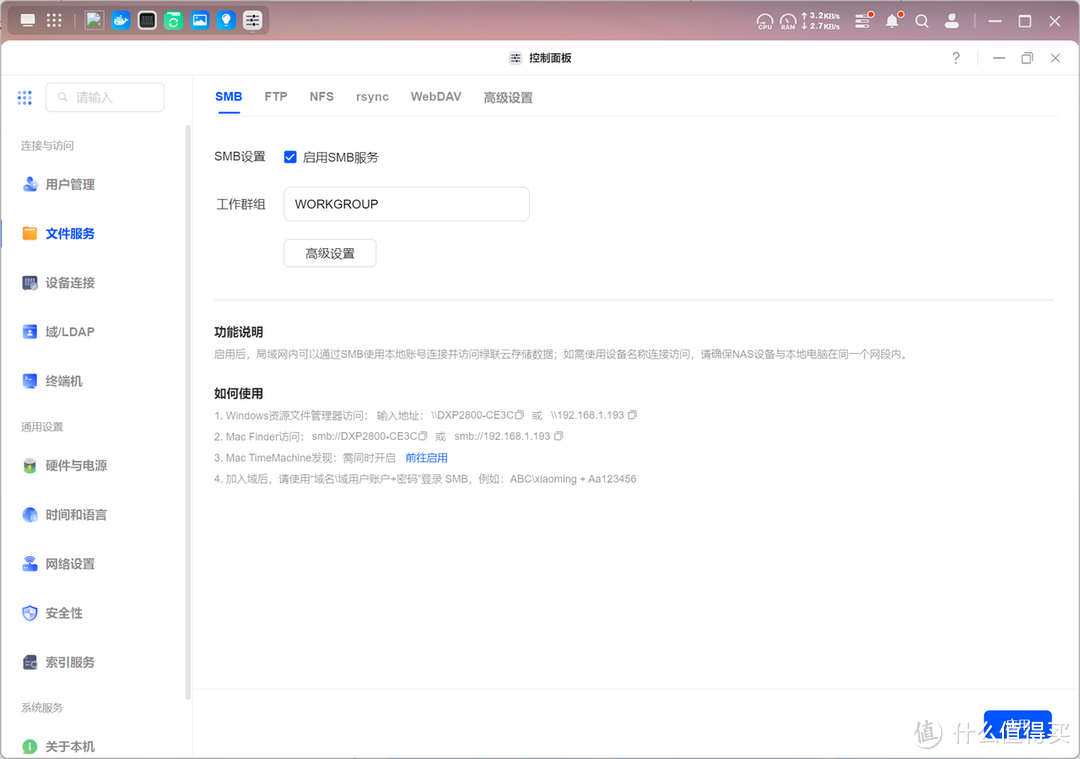Enable the app grid view in control panel
Image resolution: width=1080 pixels, height=759 pixels.
[x=25, y=97]
